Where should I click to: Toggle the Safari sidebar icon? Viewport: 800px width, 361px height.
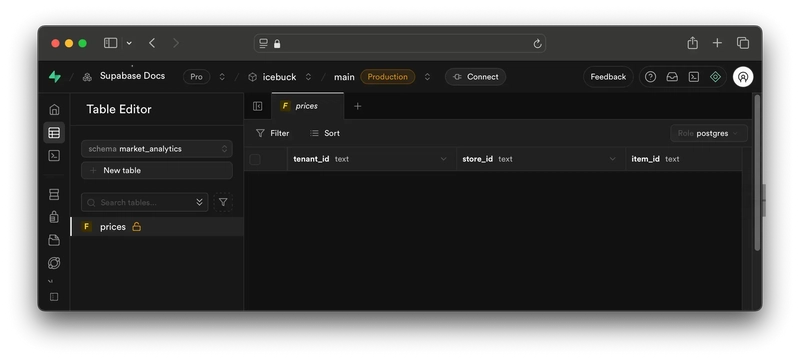111,43
